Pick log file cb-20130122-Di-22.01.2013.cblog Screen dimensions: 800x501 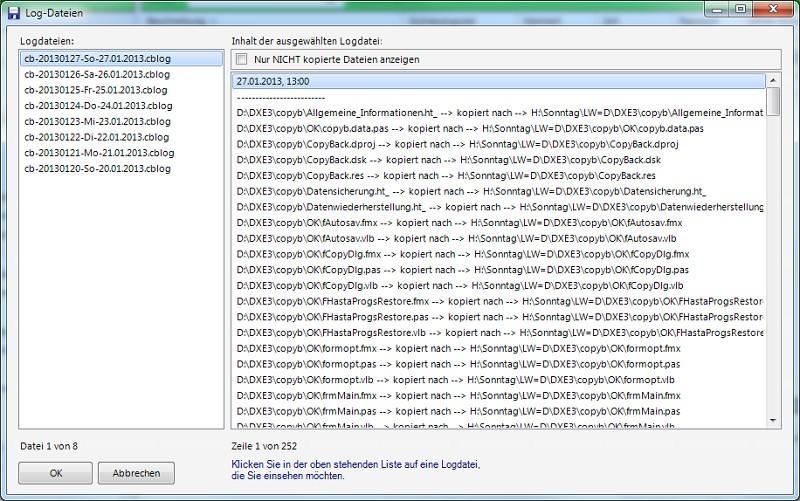tap(95, 137)
